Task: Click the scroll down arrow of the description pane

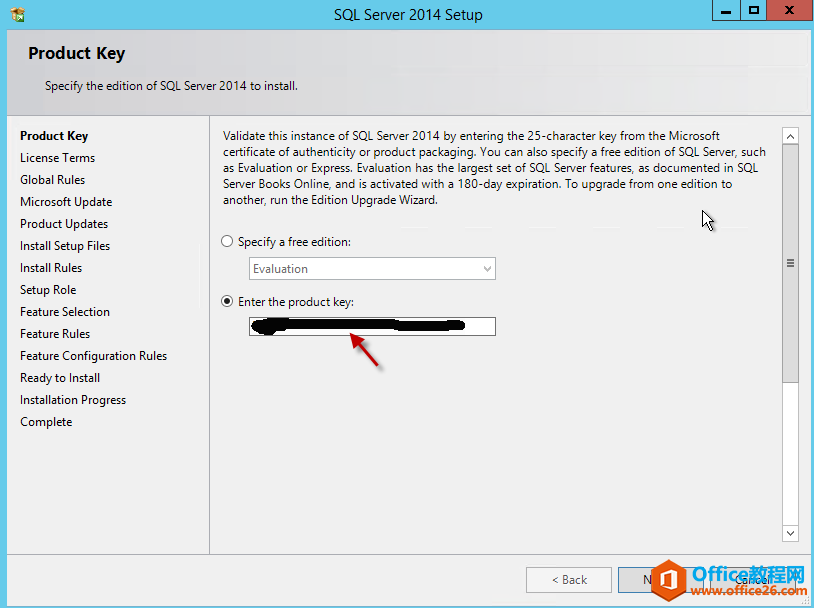Action: click(x=790, y=533)
